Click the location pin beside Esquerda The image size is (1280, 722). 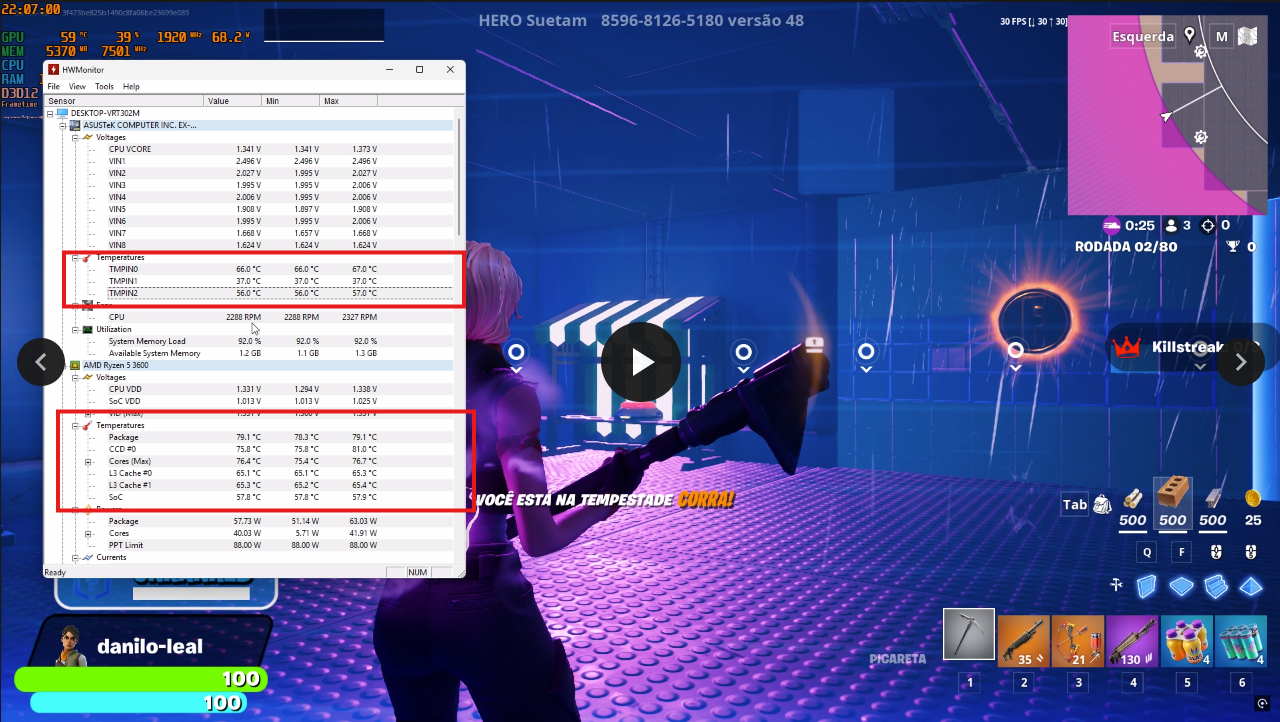pyautogui.click(x=1190, y=36)
